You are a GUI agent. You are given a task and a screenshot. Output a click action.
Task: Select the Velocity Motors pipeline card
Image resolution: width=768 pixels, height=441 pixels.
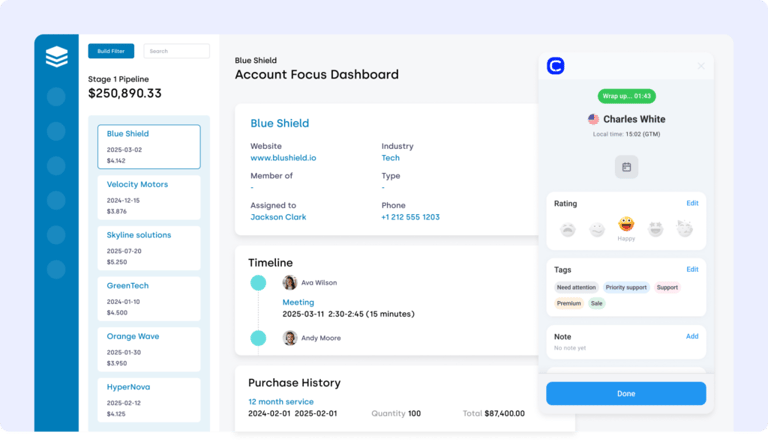pos(149,197)
